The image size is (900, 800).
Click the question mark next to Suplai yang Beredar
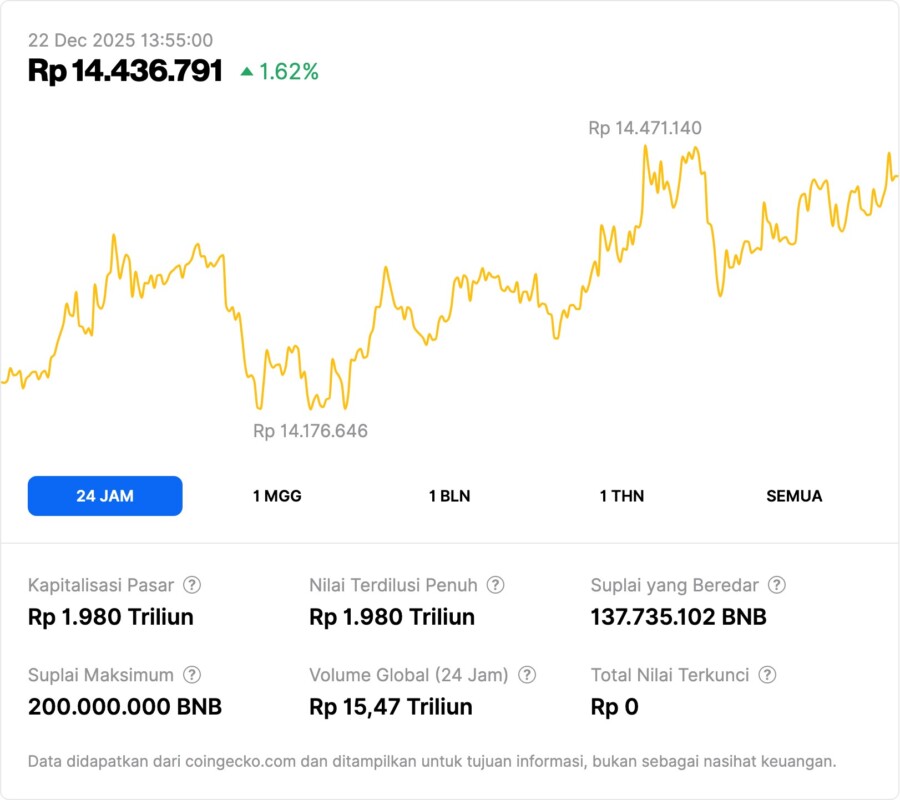tap(776, 585)
